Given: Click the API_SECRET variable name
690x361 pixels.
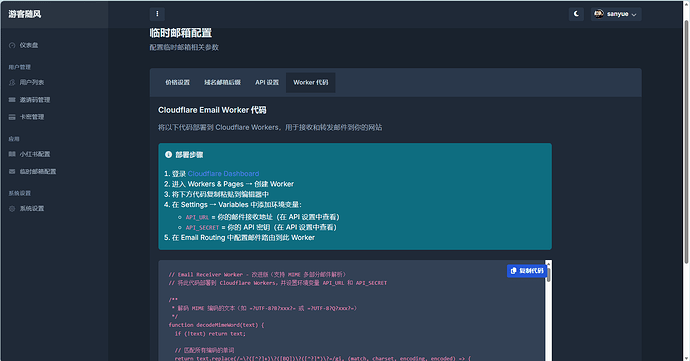Looking at the screenshot, I should [202, 228].
